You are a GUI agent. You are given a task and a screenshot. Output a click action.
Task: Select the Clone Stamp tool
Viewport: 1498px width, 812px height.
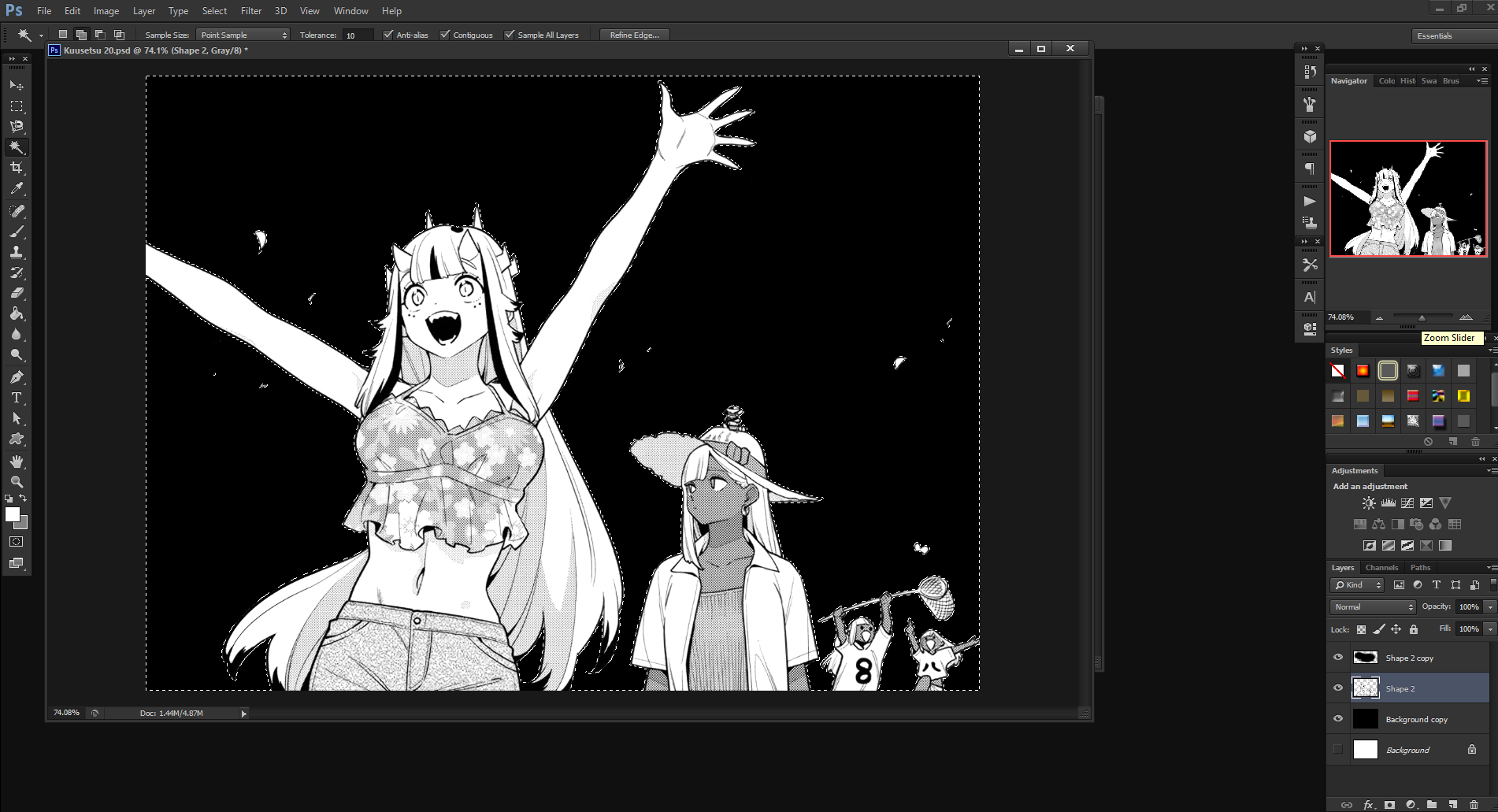[17, 252]
